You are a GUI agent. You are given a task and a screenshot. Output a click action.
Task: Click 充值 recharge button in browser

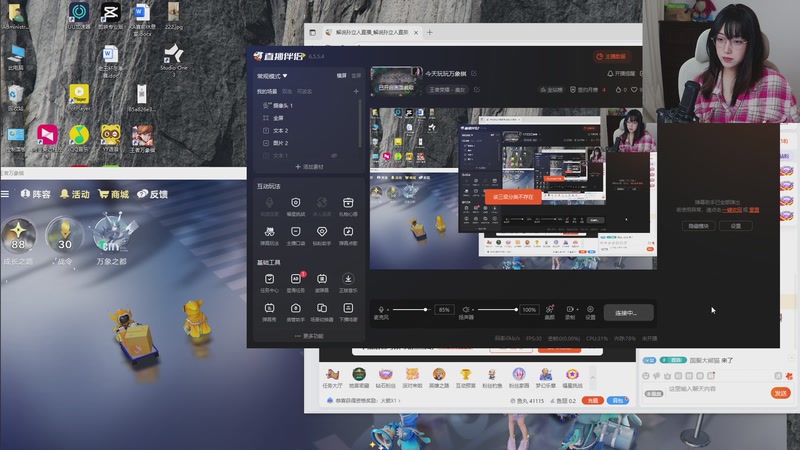coord(592,401)
